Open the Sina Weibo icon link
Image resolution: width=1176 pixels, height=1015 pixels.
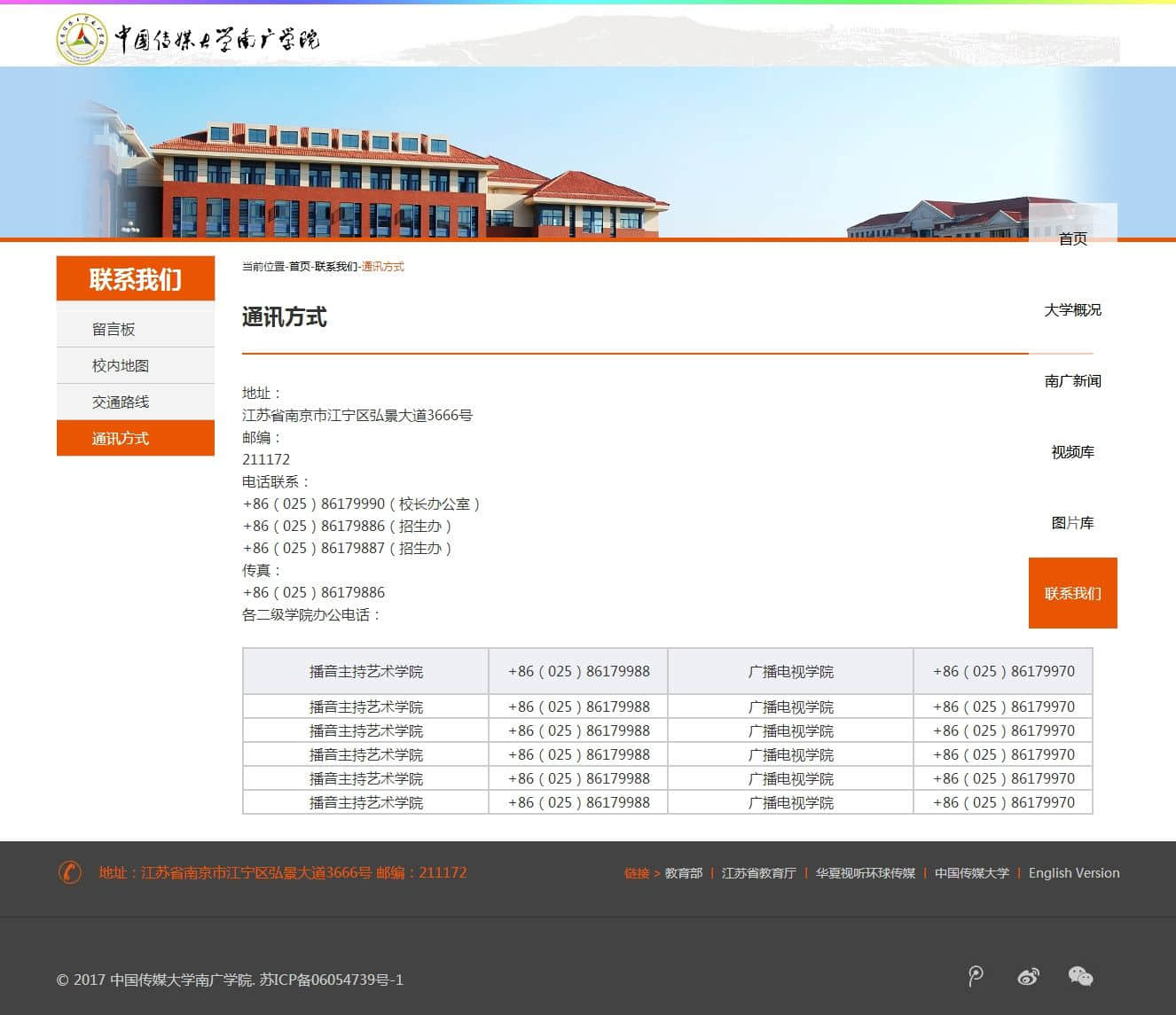[1028, 977]
